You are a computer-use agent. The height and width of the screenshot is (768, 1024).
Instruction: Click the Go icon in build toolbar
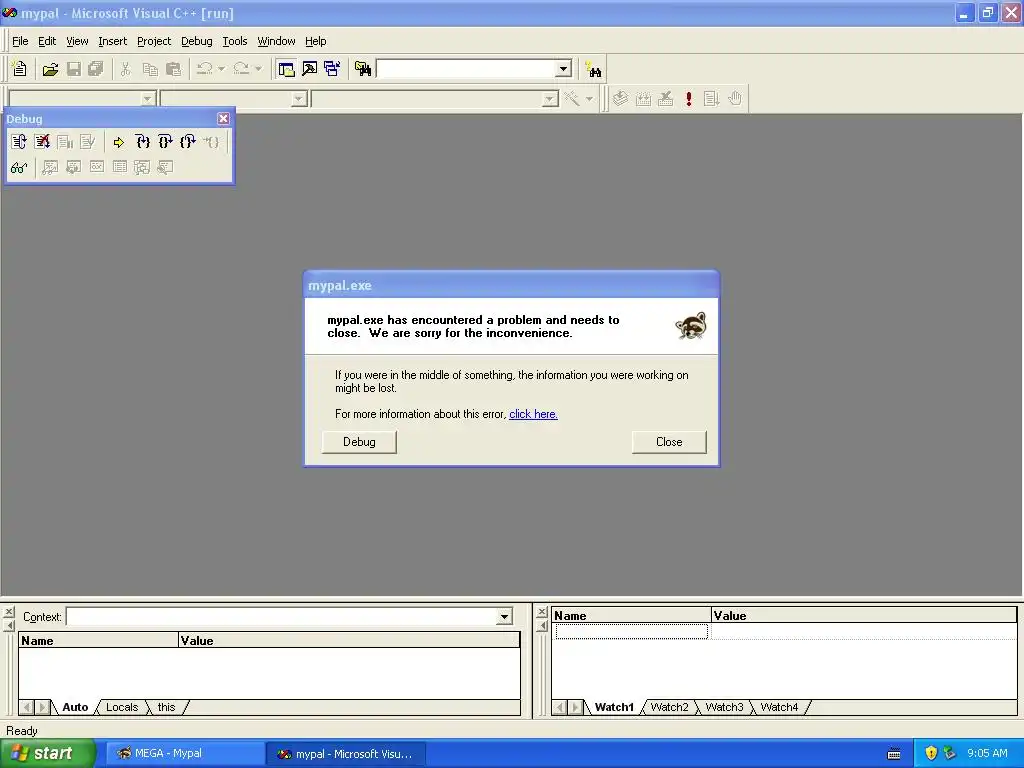(711, 99)
